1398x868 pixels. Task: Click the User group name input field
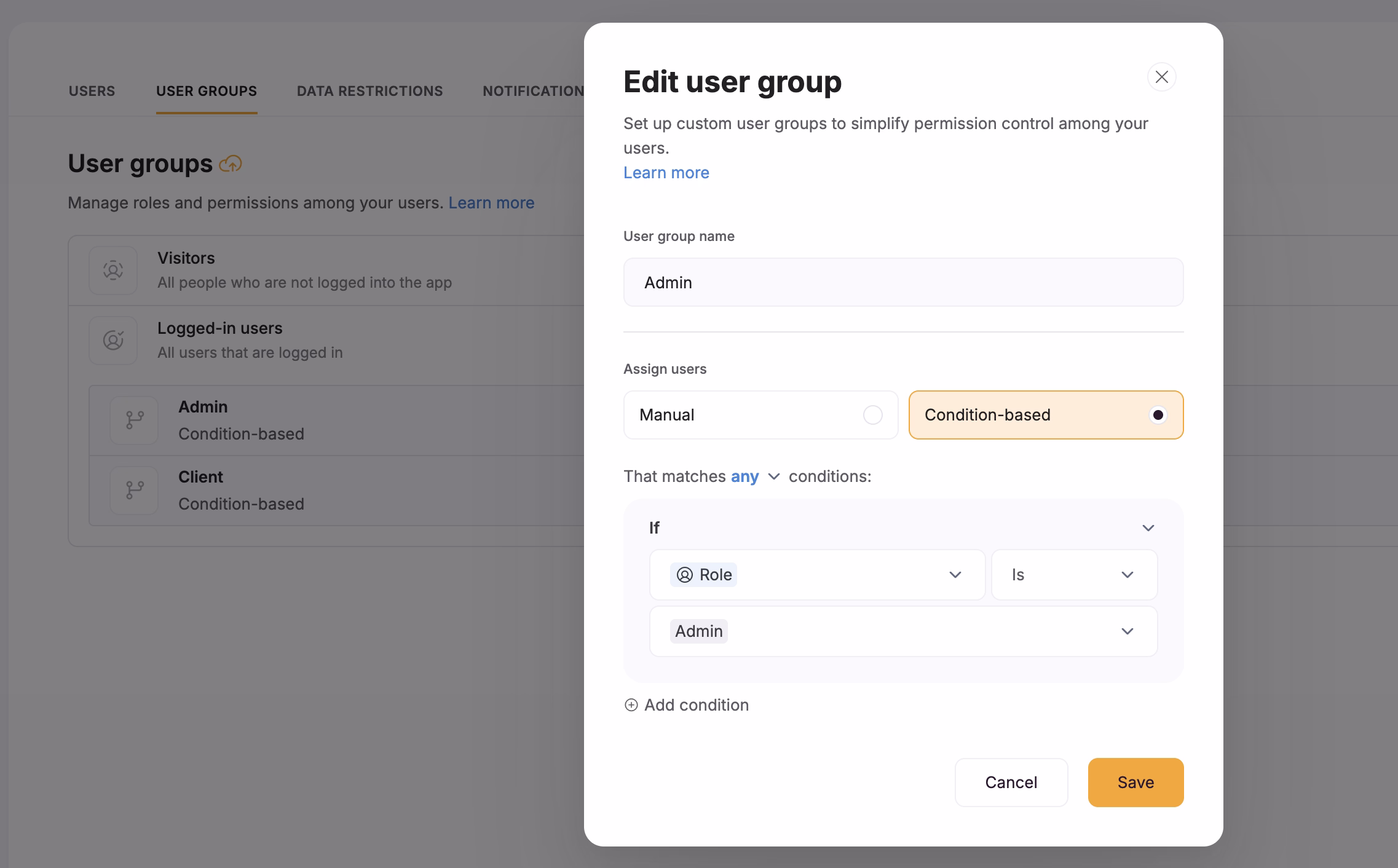pyautogui.click(x=903, y=282)
